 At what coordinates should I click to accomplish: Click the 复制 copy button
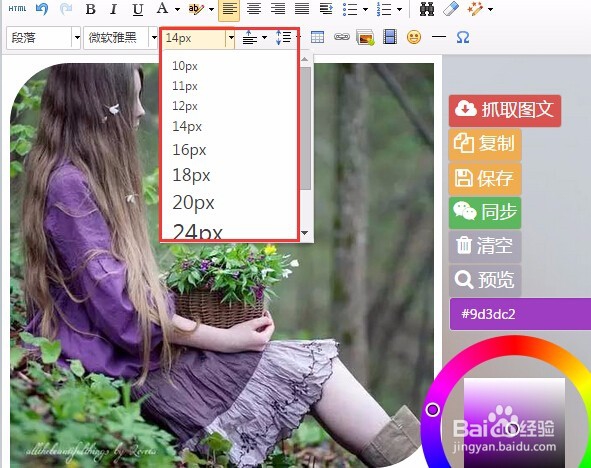tap(485, 144)
